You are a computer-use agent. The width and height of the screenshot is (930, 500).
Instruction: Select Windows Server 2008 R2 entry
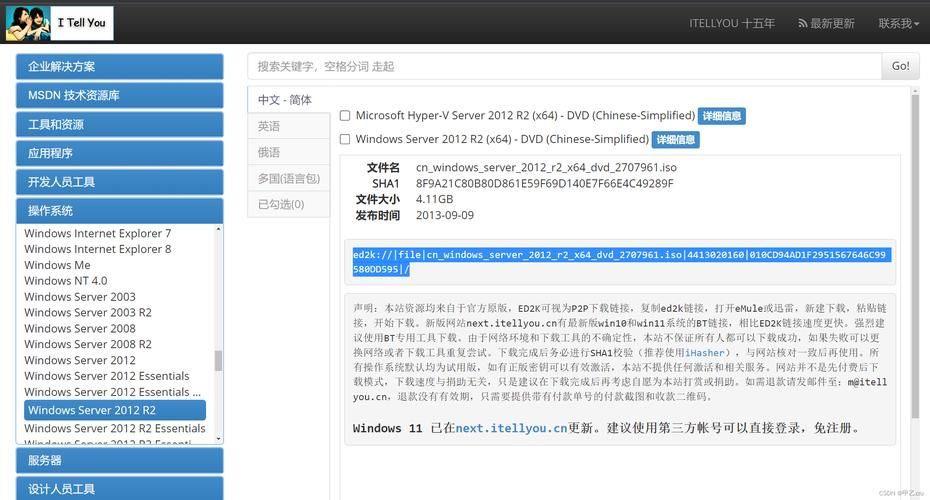point(88,344)
